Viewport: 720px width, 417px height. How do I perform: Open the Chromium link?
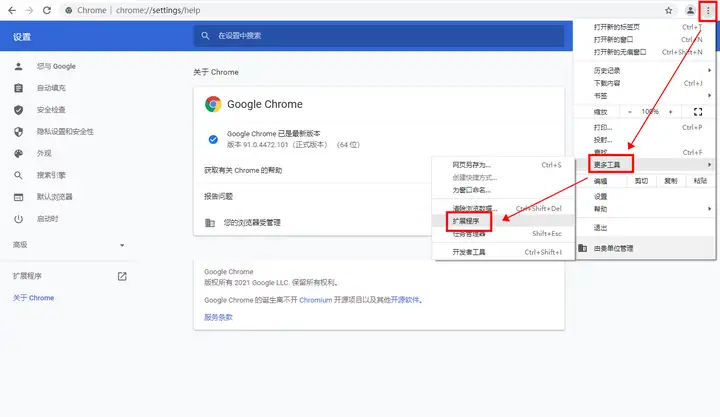[x=315, y=300]
